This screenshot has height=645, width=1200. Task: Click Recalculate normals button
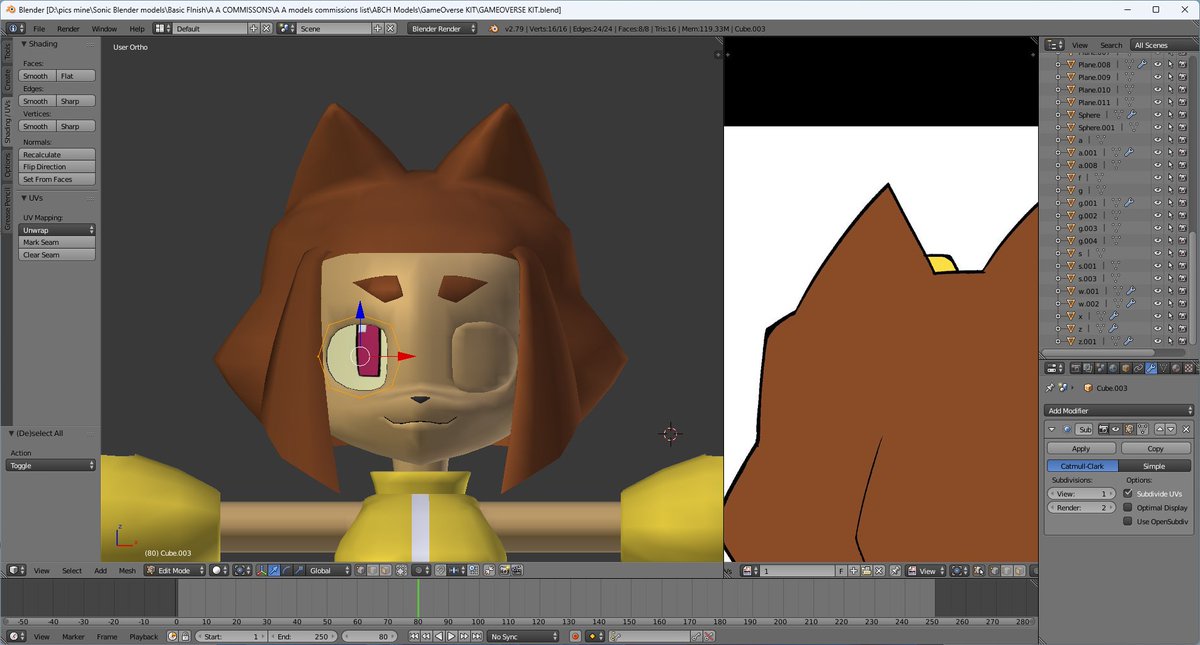[58, 155]
